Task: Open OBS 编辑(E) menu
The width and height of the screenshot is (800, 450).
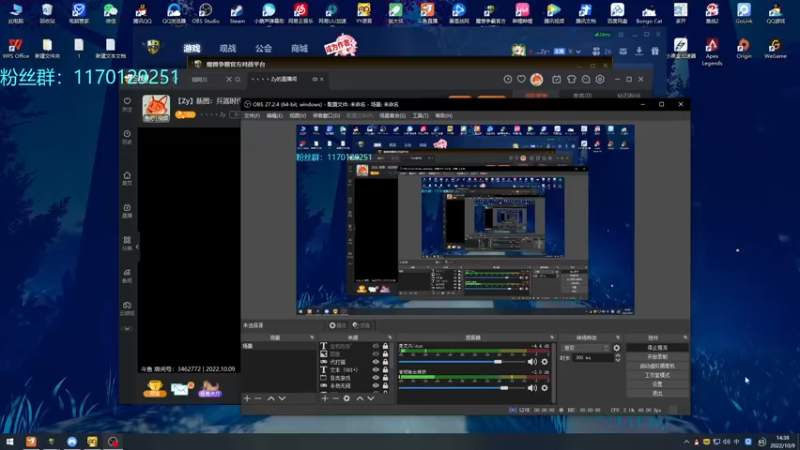Action: (x=274, y=116)
